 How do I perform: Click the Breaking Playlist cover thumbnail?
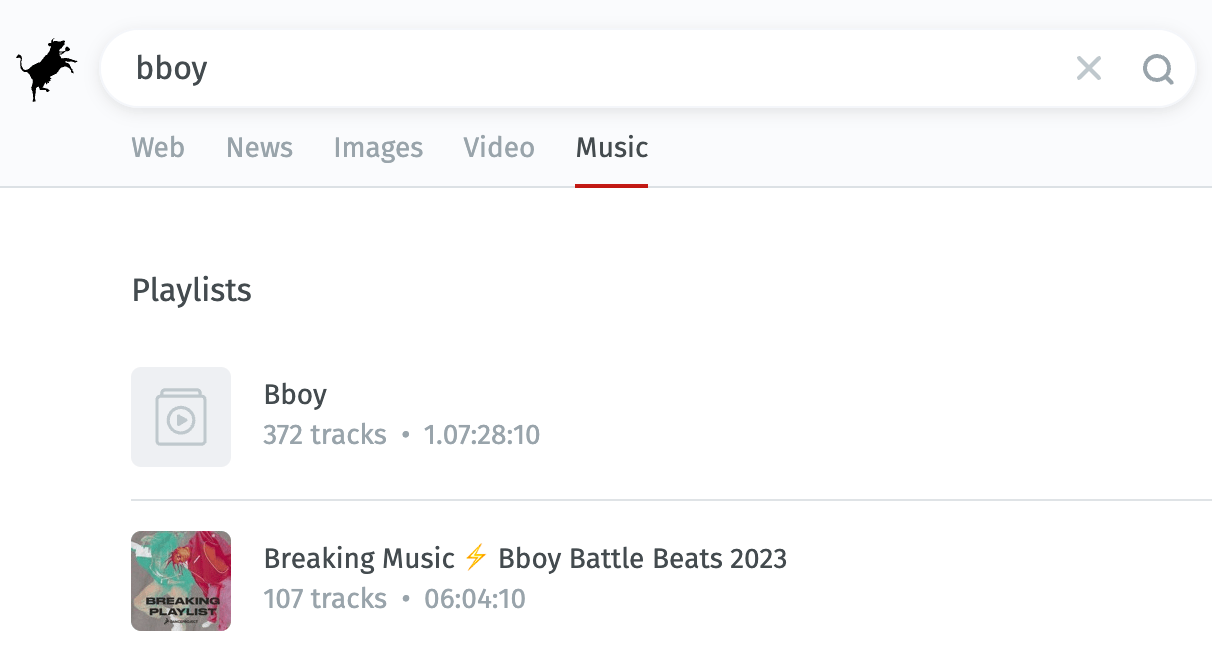181,581
